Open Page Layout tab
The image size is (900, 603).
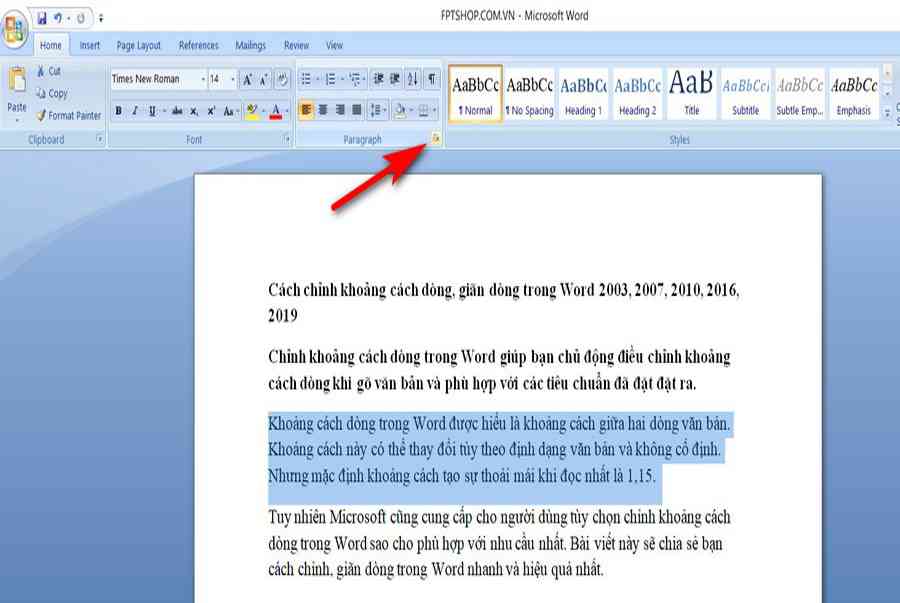138,45
